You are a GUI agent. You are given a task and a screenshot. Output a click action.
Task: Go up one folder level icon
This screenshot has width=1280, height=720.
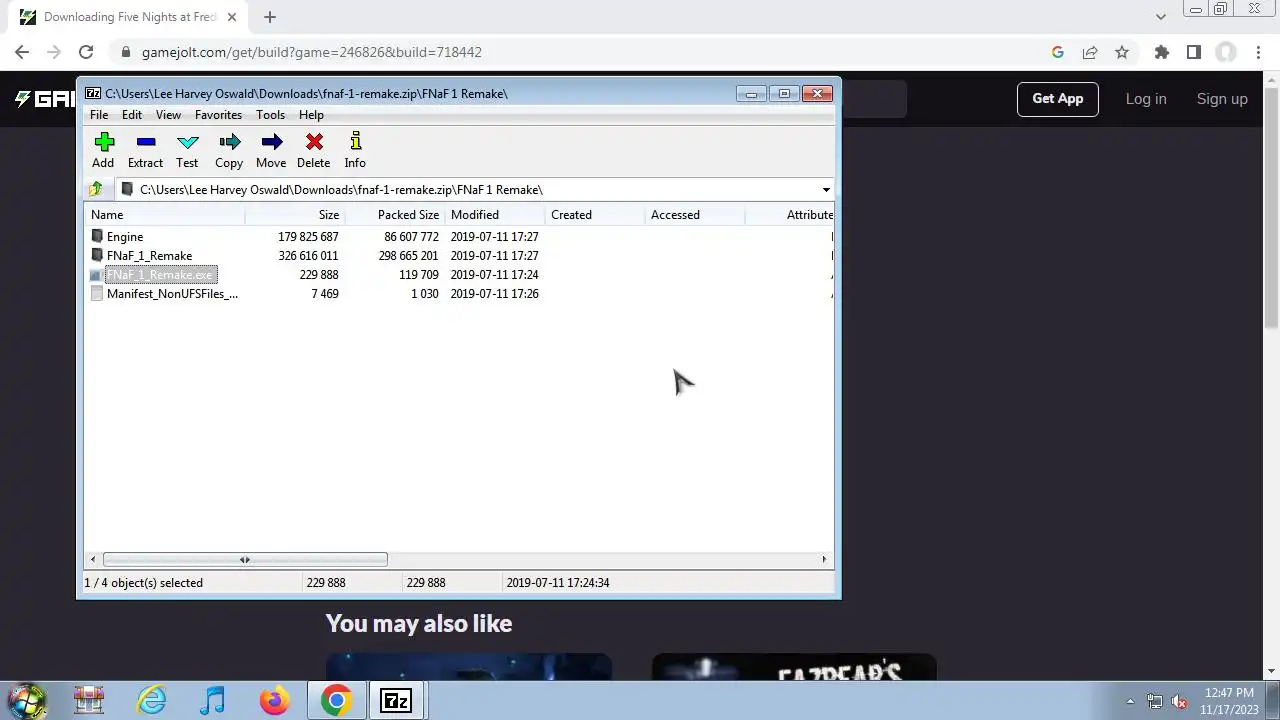coord(96,189)
